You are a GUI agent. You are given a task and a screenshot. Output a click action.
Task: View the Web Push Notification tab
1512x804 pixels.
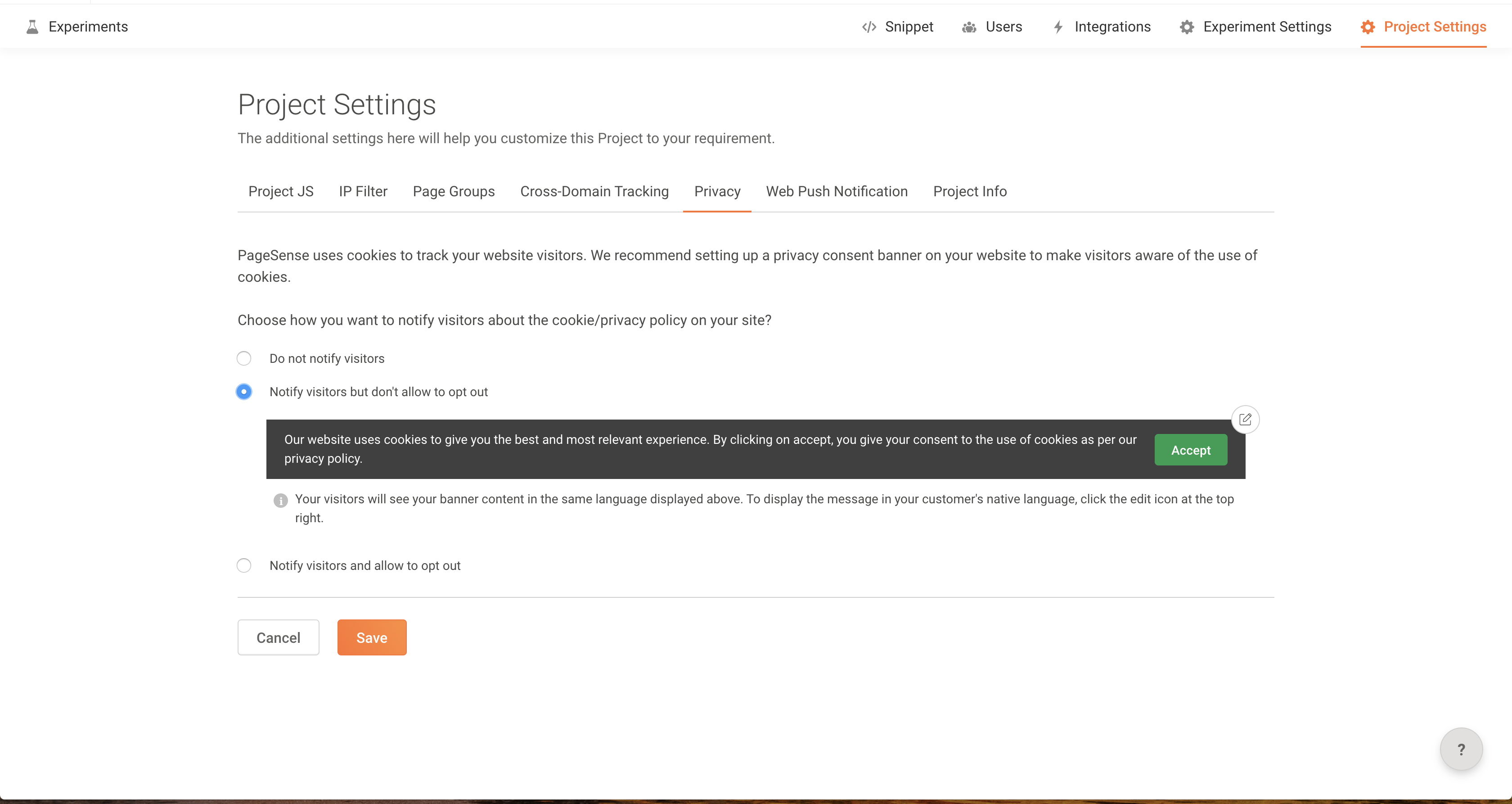click(x=837, y=191)
